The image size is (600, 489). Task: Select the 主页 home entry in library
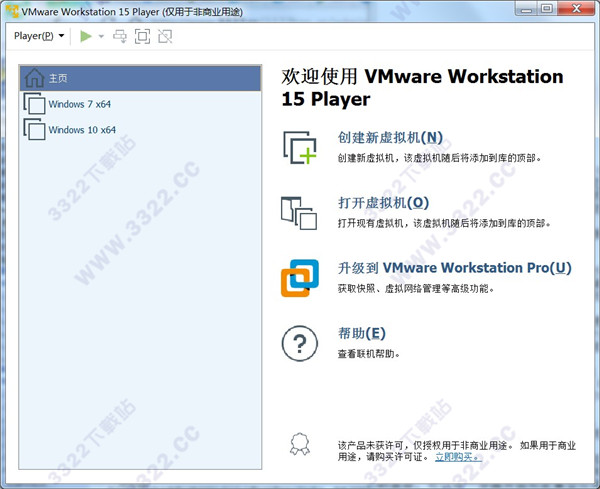(140, 78)
